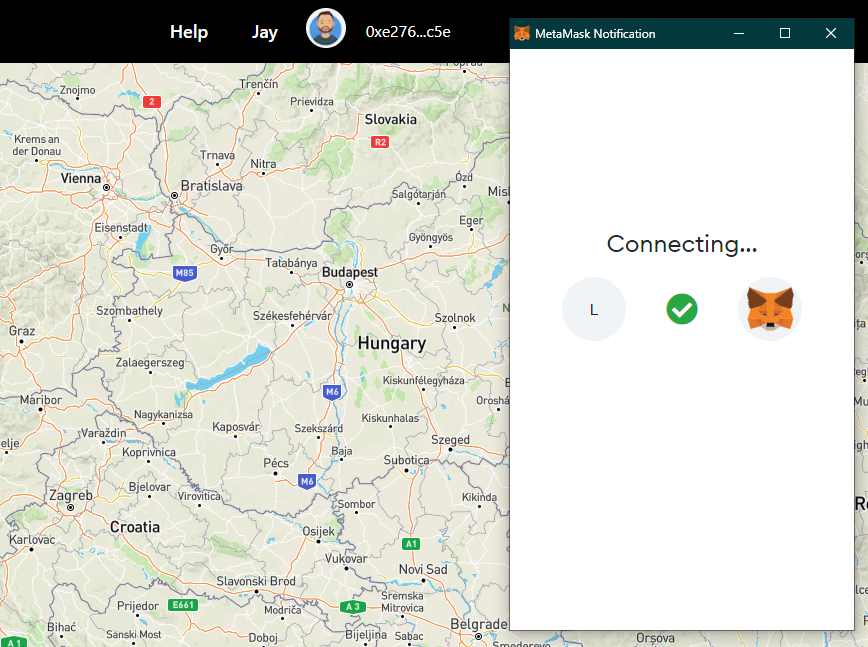Click Maribor label on map
This screenshot has height=647, width=868.
pyautogui.click(x=41, y=400)
